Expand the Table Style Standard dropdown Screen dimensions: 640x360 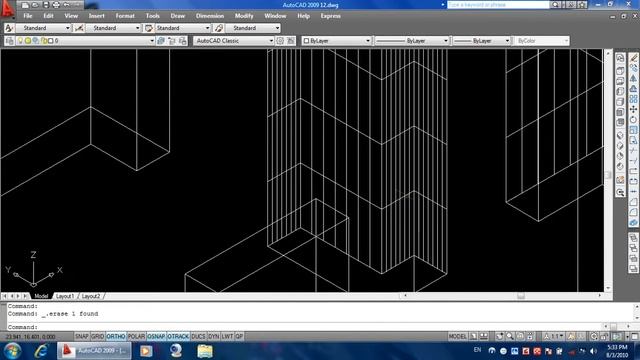(x=207, y=28)
